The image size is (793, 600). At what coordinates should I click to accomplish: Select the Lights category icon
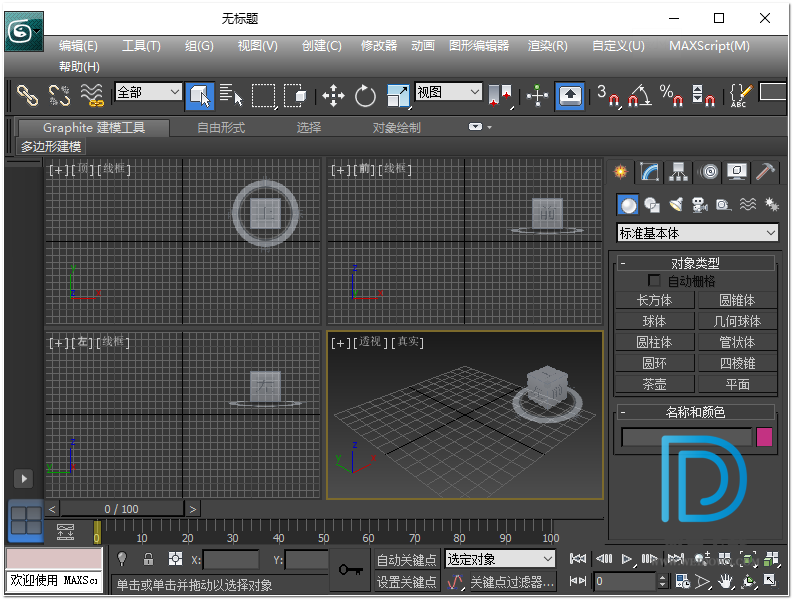tap(676, 205)
